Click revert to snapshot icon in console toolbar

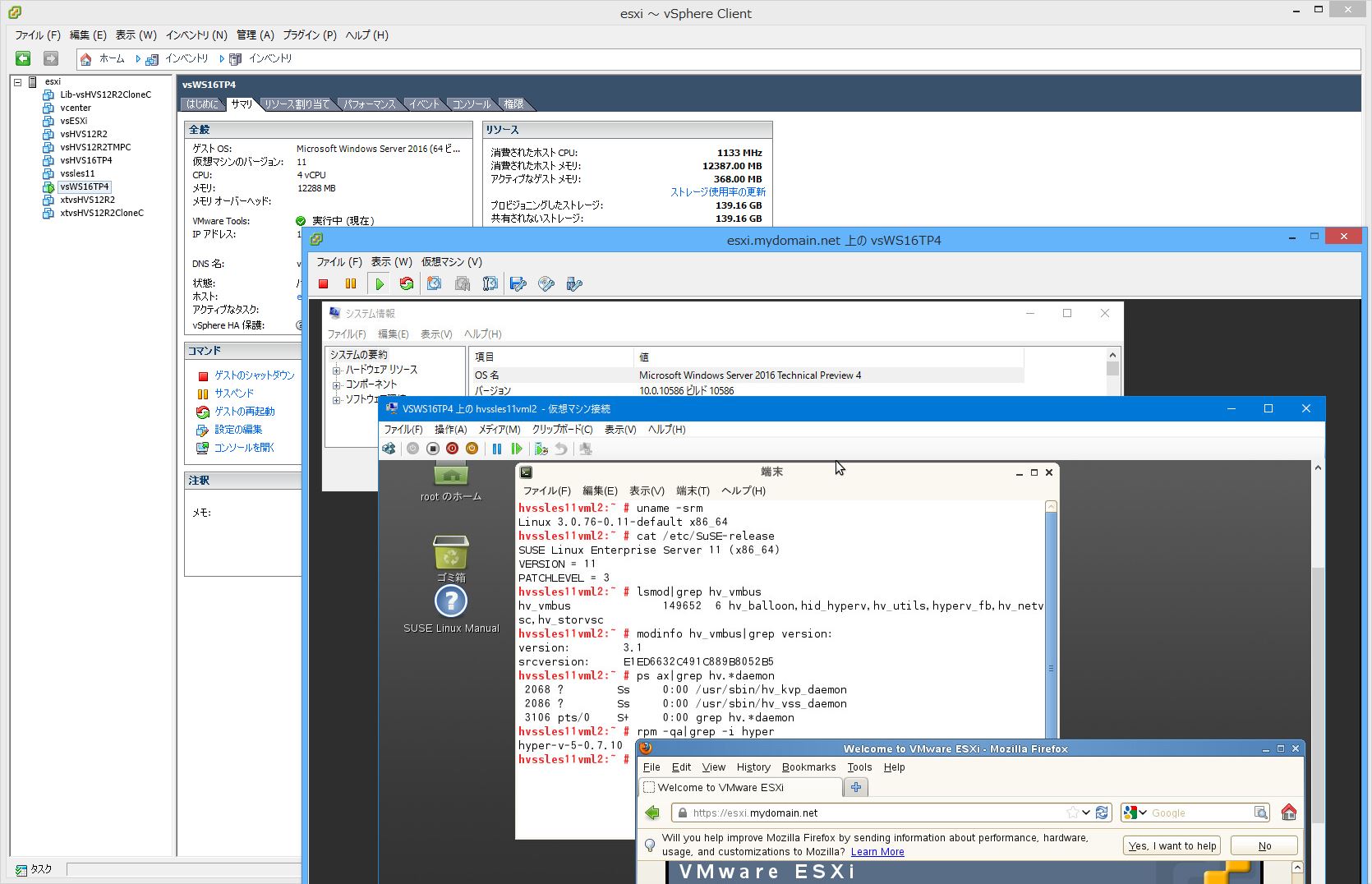point(463,284)
